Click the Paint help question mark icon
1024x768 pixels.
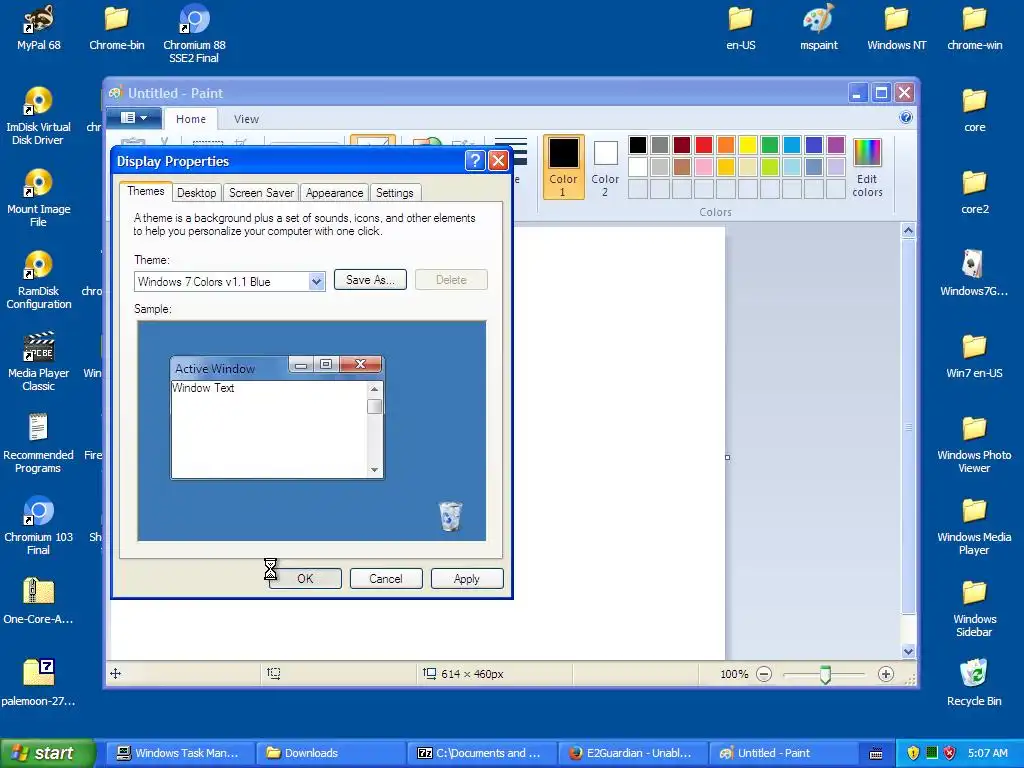click(x=906, y=118)
